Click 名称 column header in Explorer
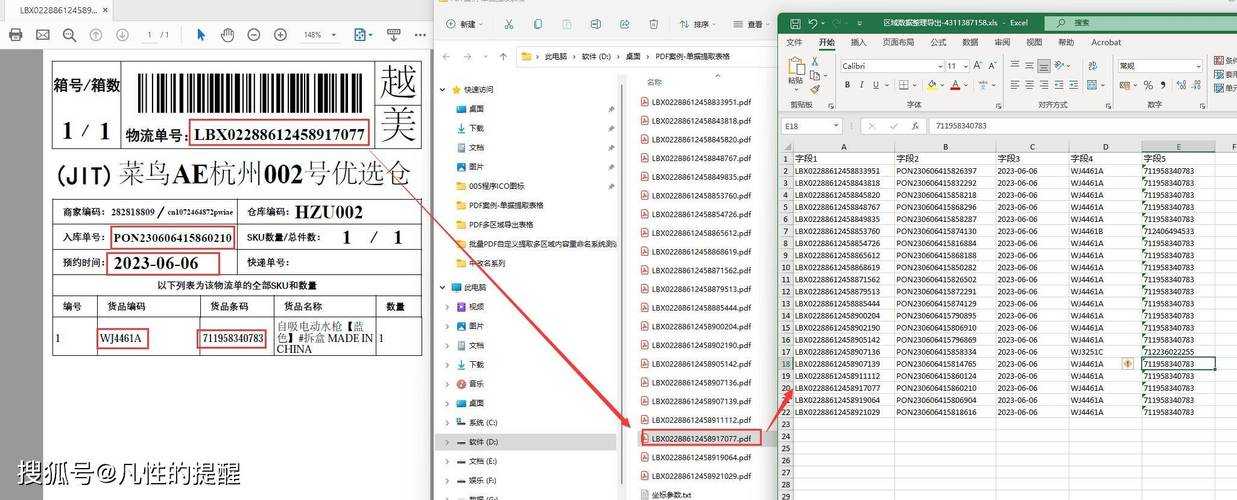1237x500 pixels. (x=655, y=82)
